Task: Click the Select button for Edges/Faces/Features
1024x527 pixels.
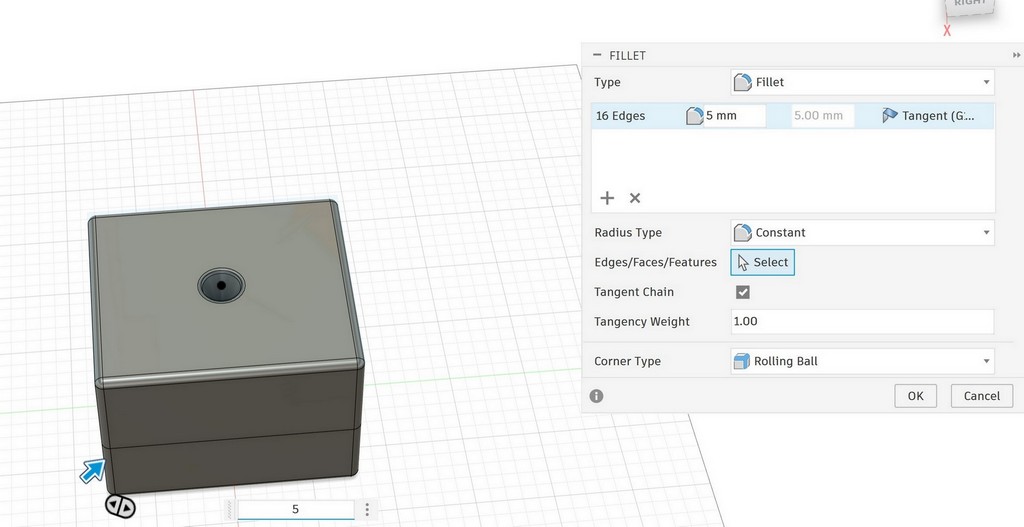Action: pyautogui.click(x=762, y=262)
